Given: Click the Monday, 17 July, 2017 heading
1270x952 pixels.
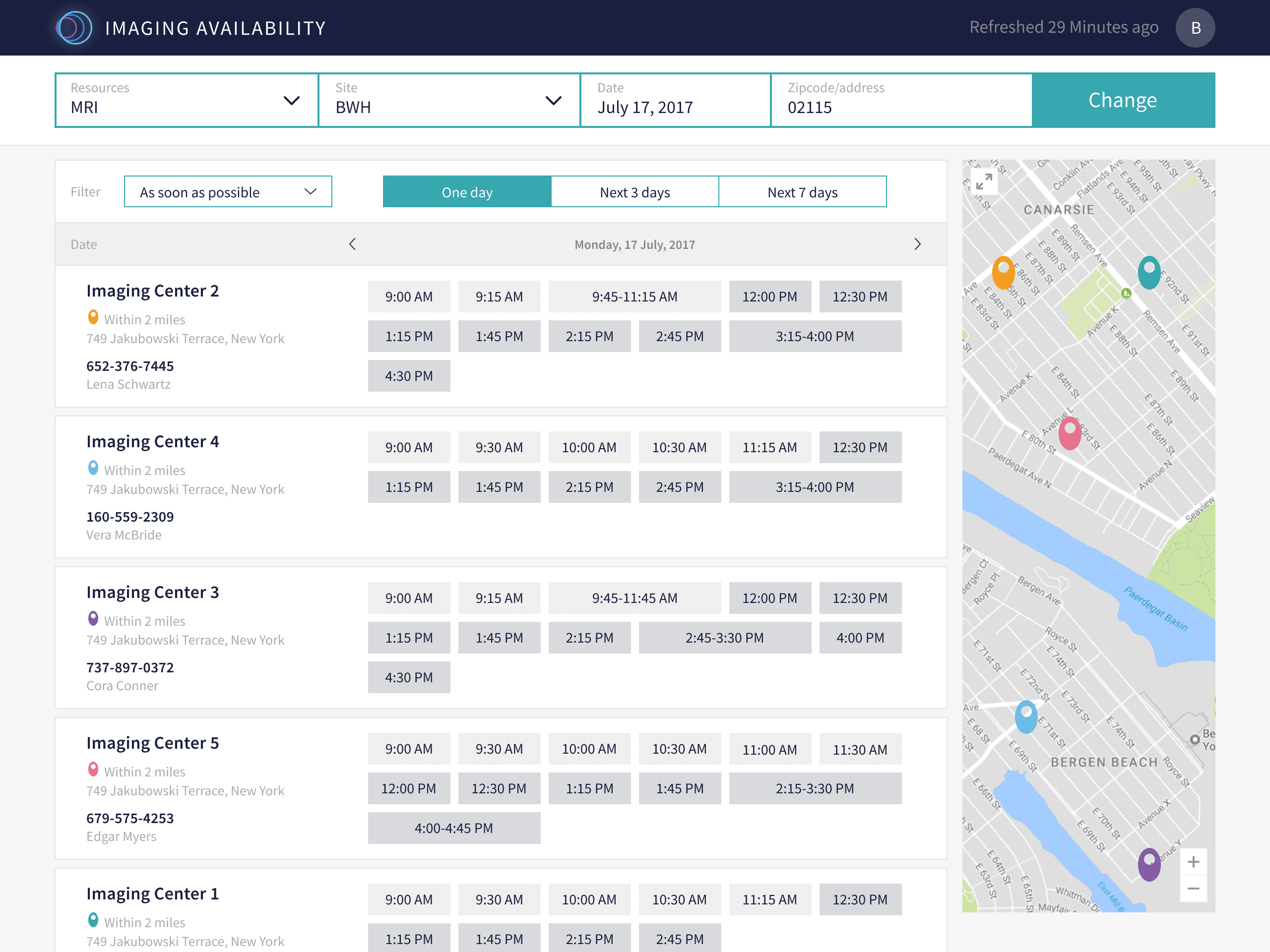Looking at the screenshot, I should click(635, 245).
